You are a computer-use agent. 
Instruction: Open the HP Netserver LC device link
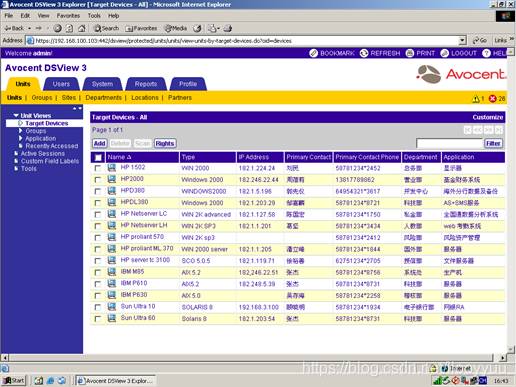[x=144, y=214]
